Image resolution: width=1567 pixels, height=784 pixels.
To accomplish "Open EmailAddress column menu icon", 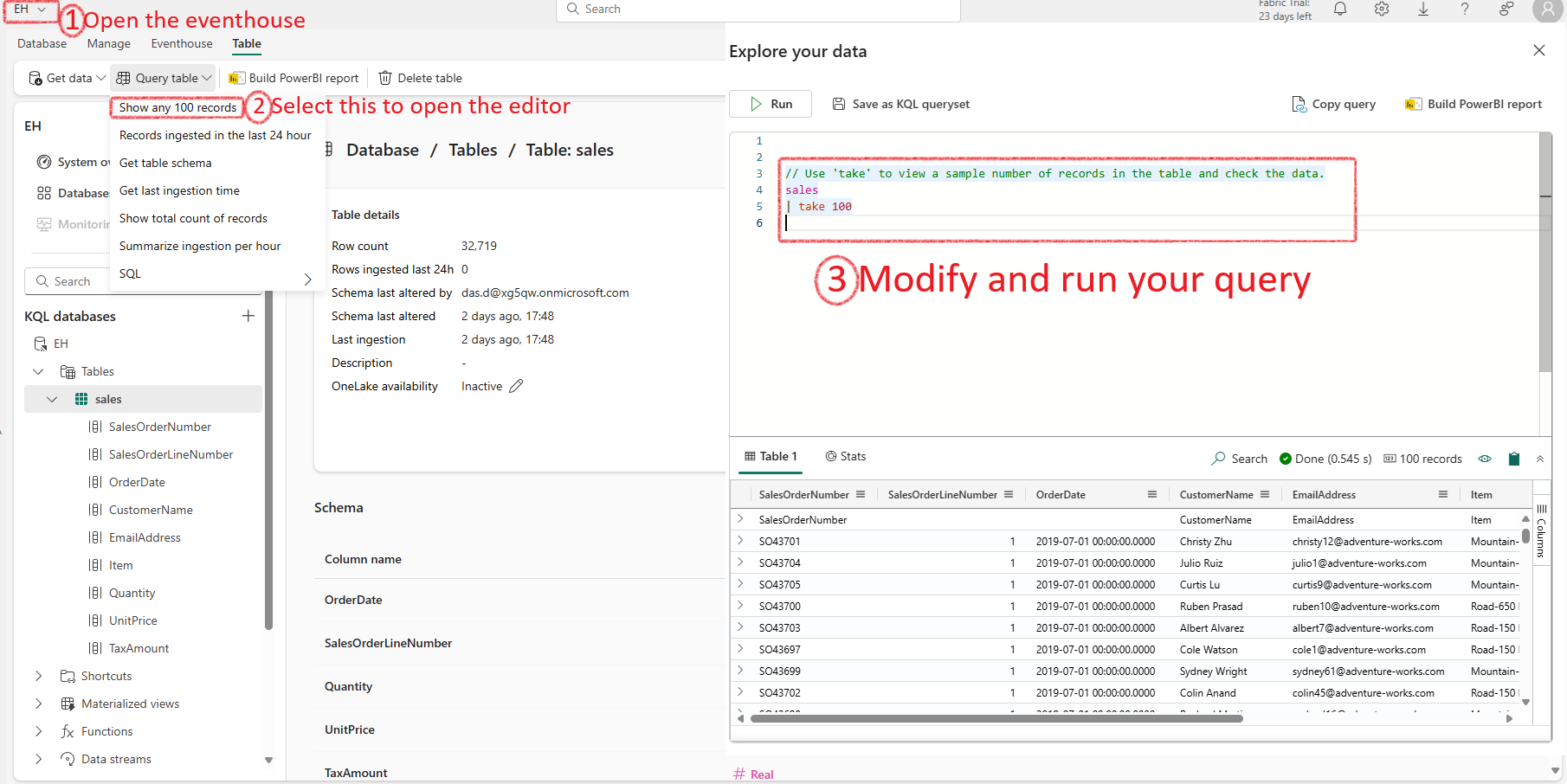I will (1443, 494).
